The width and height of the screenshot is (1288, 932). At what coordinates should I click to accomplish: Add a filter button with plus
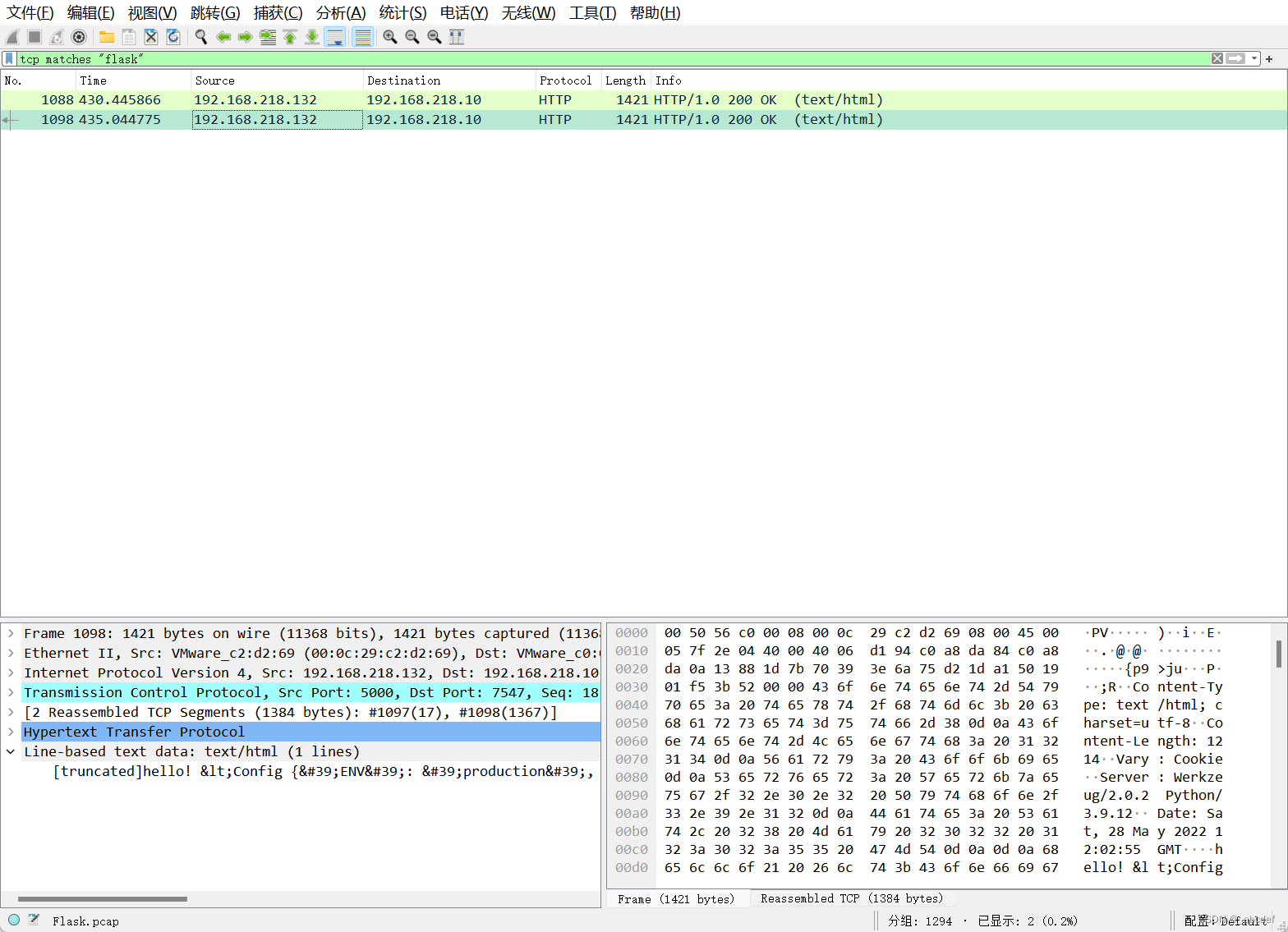1269,59
